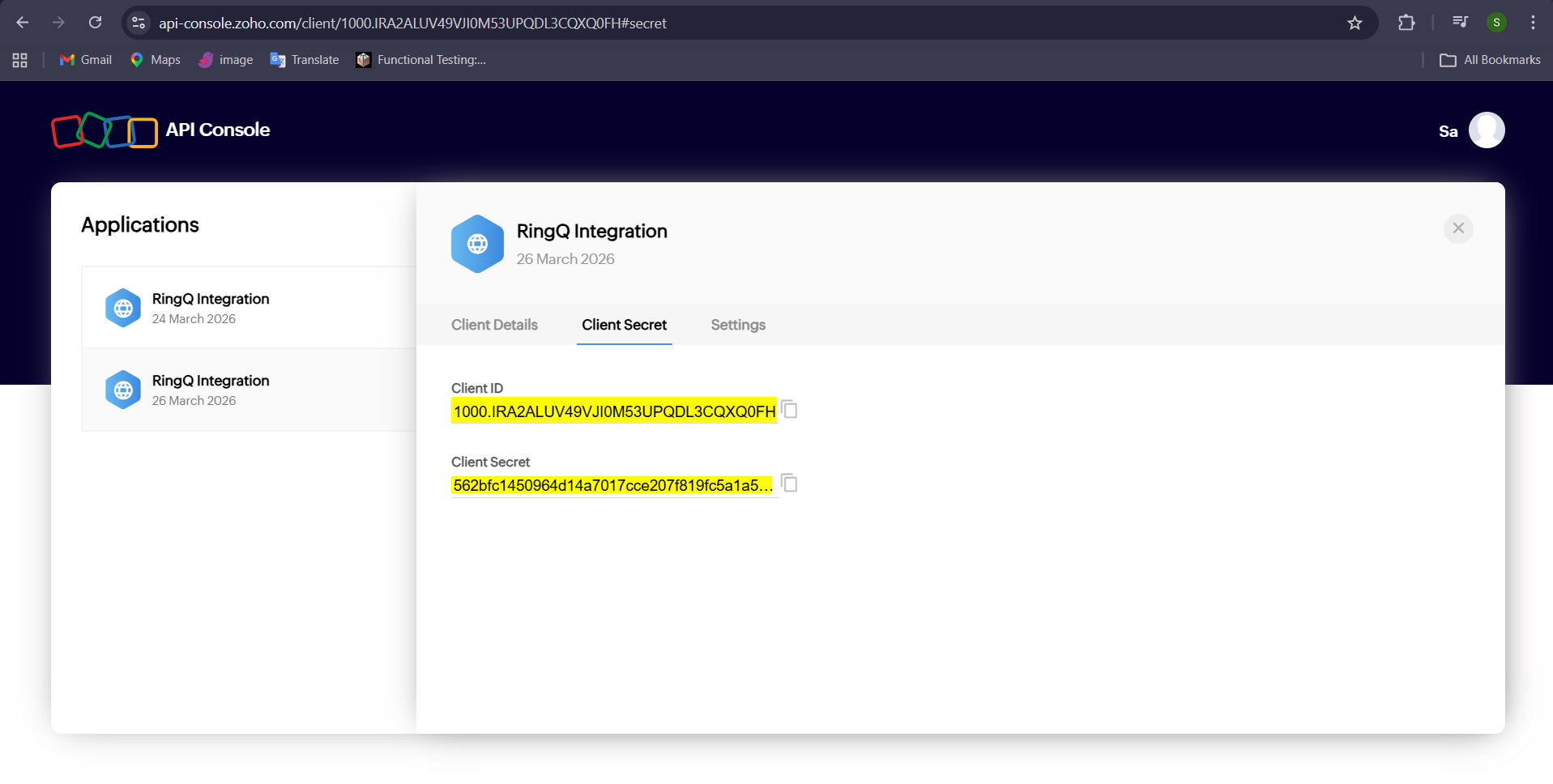The height and width of the screenshot is (784, 1553).
Task: Select RingQ Integration dated 24 March 2026
Action: [249, 308]
